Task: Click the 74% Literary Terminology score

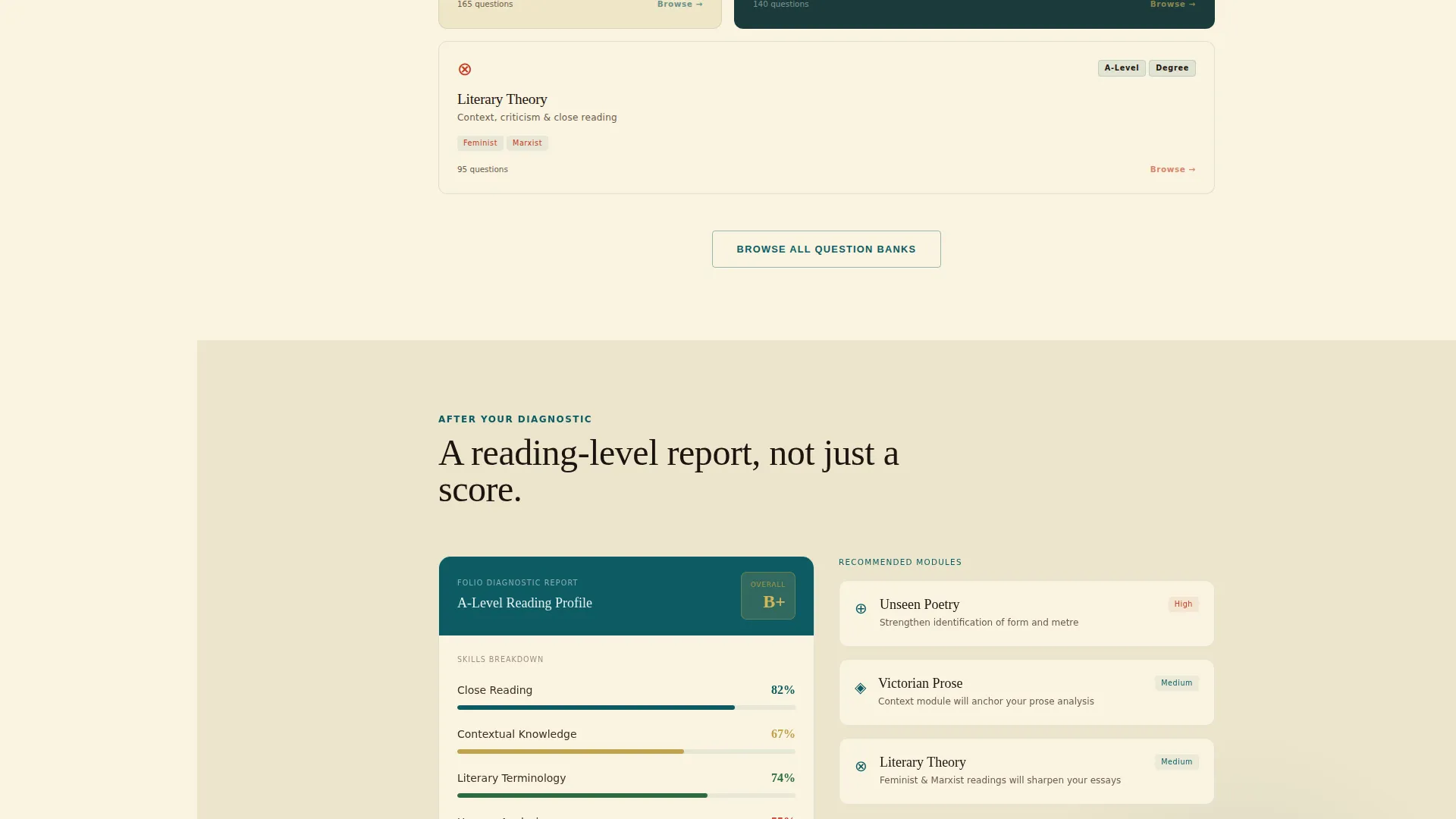Action: (783, 778)
